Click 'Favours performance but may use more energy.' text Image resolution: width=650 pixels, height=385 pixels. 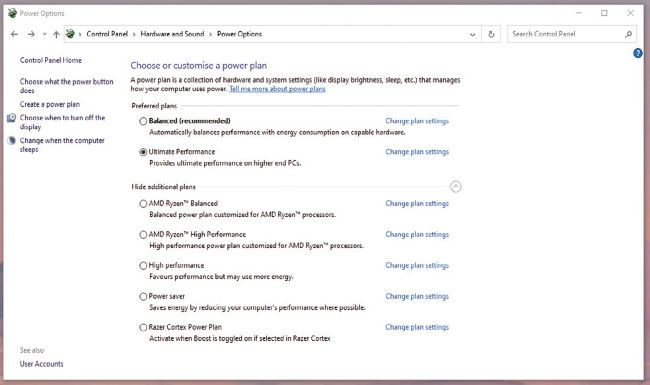221,276
